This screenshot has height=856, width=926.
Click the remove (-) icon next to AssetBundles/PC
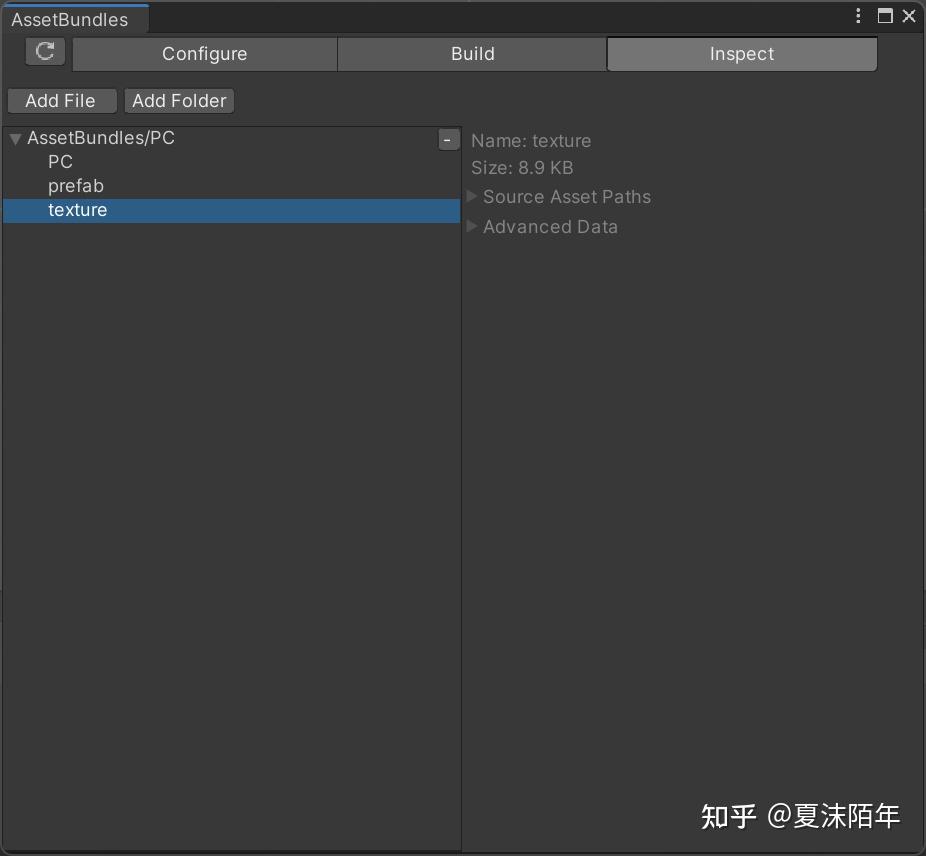tap(448, 139)
